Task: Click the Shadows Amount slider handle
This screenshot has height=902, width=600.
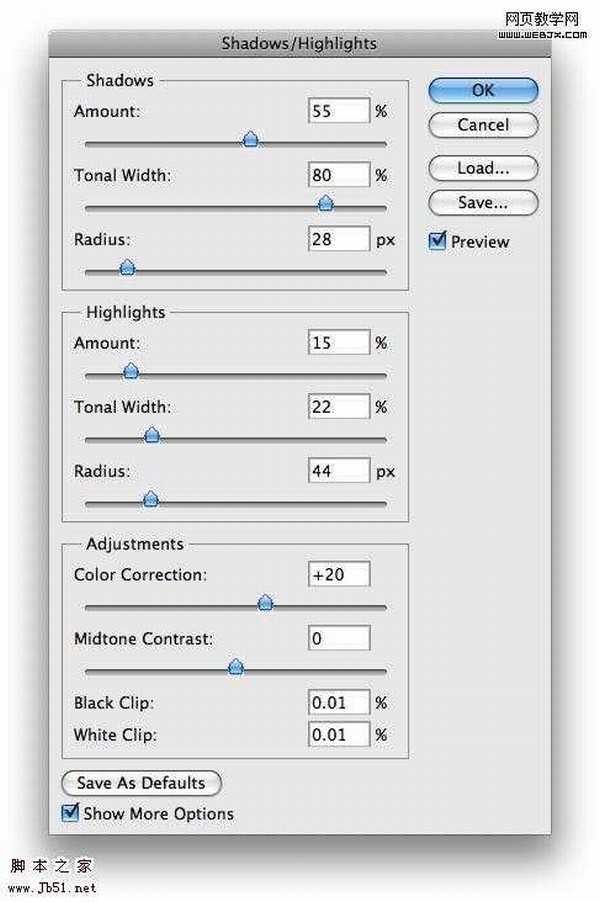Action: tap(251, 140)
